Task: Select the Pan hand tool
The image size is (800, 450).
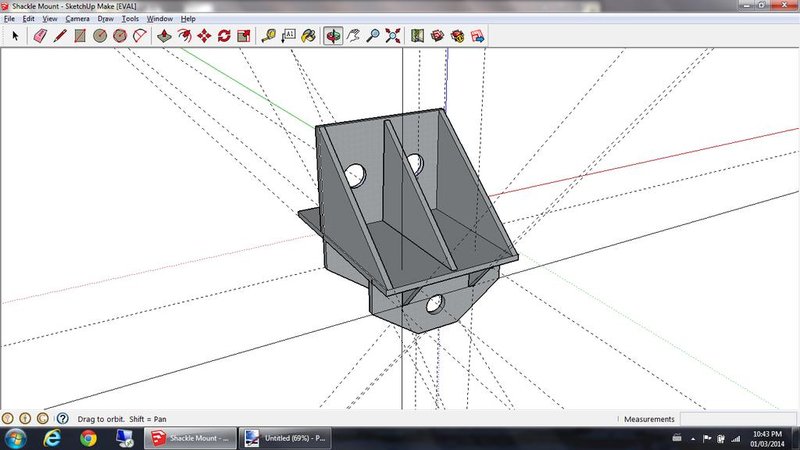Action: pos(353,36)
